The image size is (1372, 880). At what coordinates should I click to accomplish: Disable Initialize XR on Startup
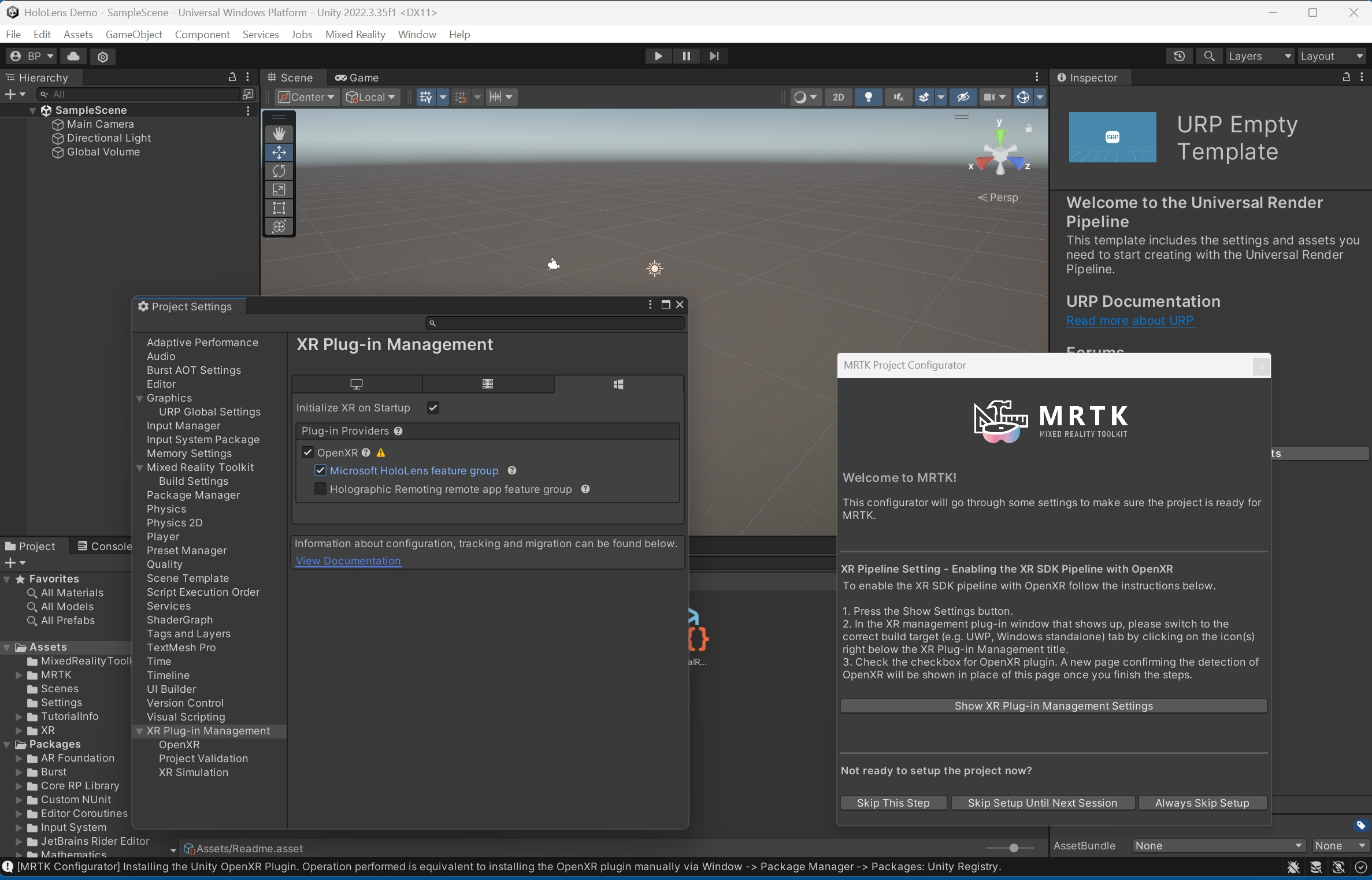click(433, 407)
